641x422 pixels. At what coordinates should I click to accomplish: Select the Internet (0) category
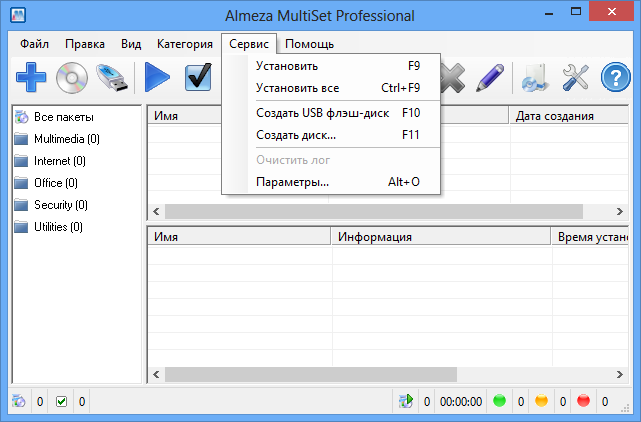click(x=60, y=161)
